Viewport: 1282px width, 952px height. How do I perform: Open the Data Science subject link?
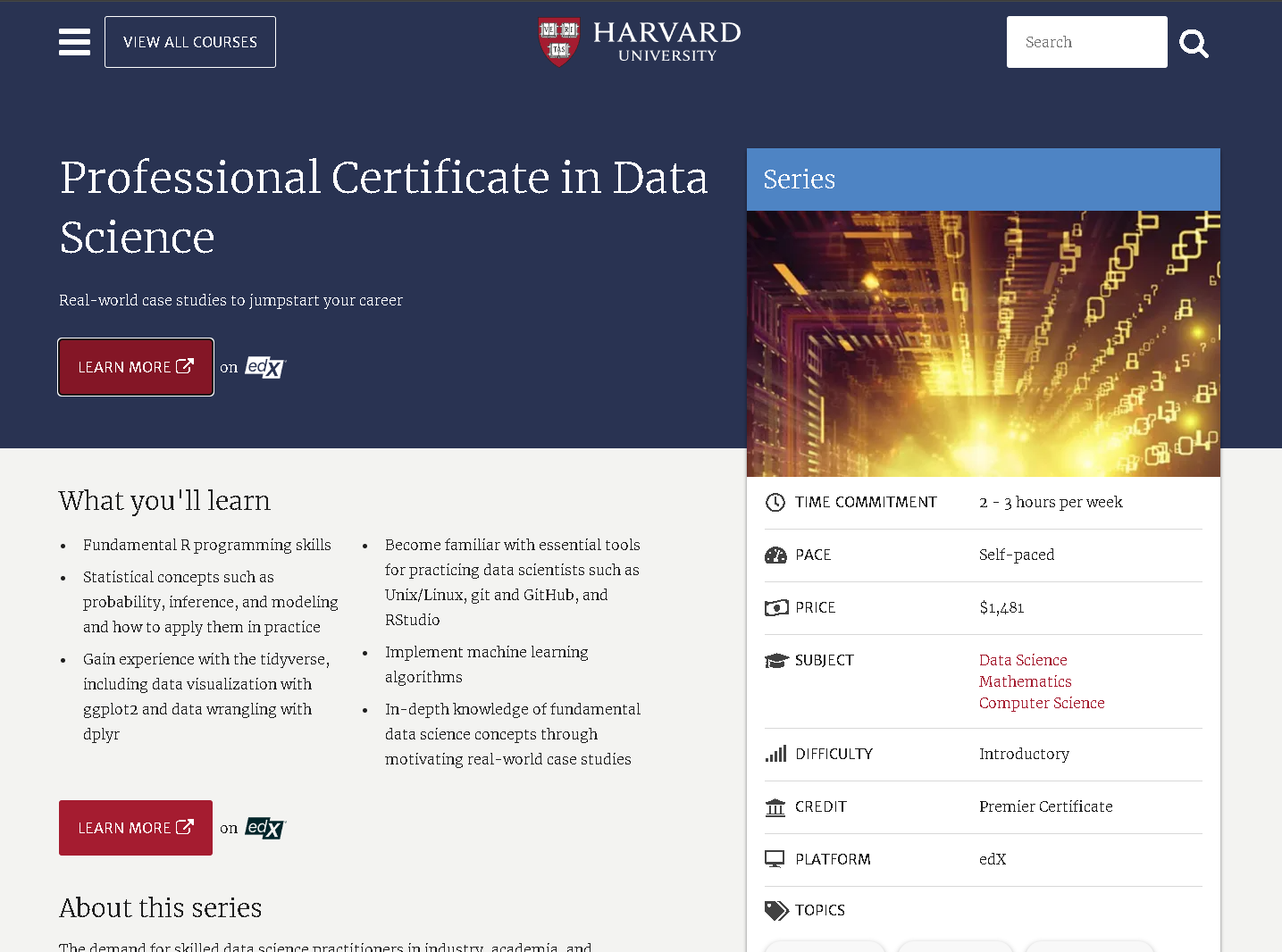pyautogui.click(x=1023, y=660)
